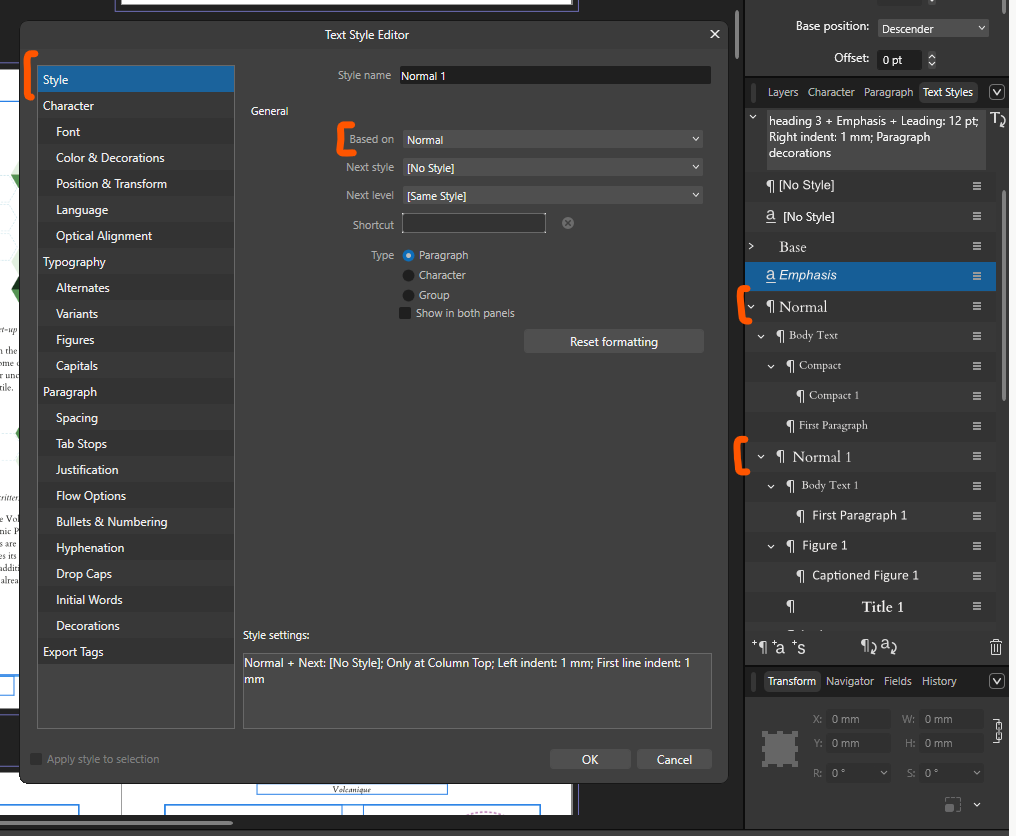Switch to the Paragraph panel tab

click(888, 92)
